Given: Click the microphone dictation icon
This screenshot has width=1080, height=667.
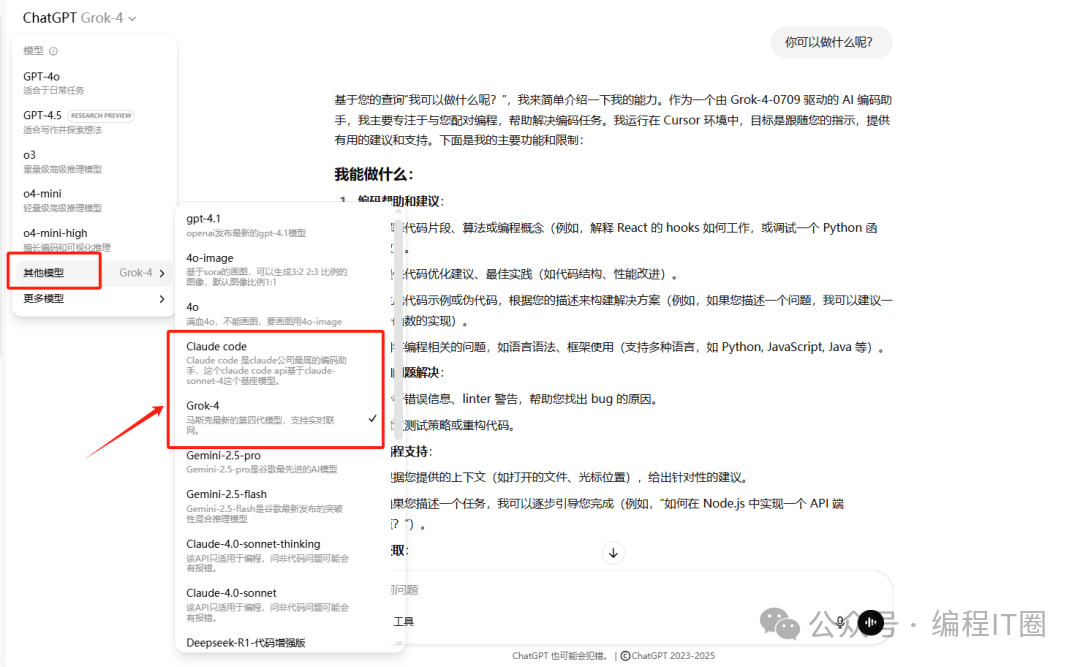Looking at the screenshot, I should 840,622.
